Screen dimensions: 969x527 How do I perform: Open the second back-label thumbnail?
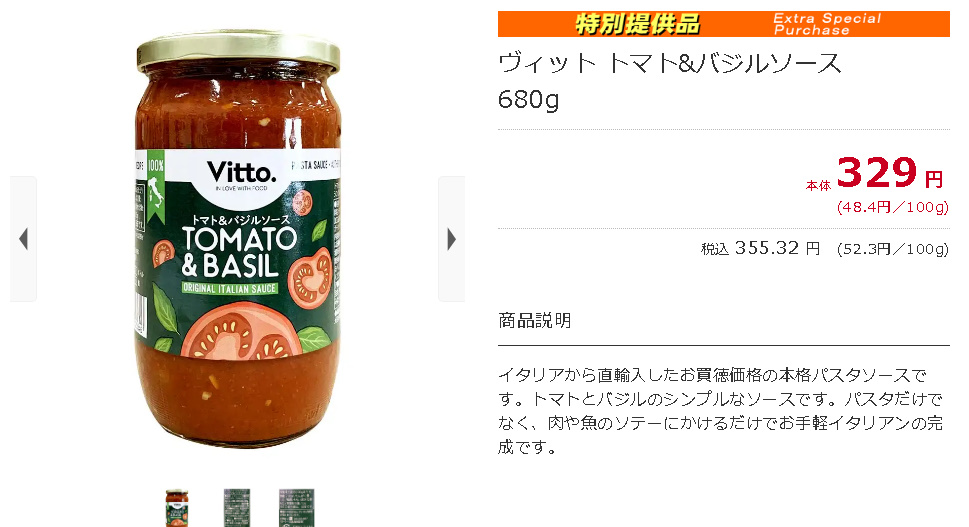tap(237, 508)
